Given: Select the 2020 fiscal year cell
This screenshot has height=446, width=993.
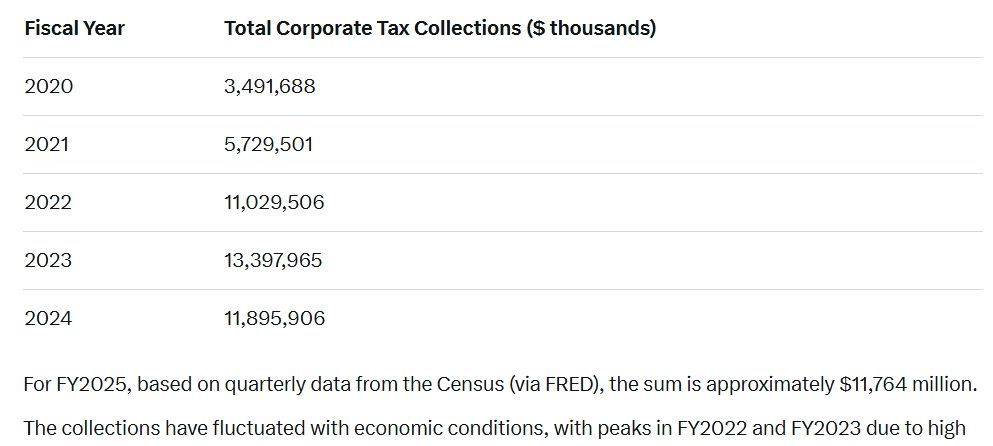Looking at the screenshot, I should coord(49,86).
